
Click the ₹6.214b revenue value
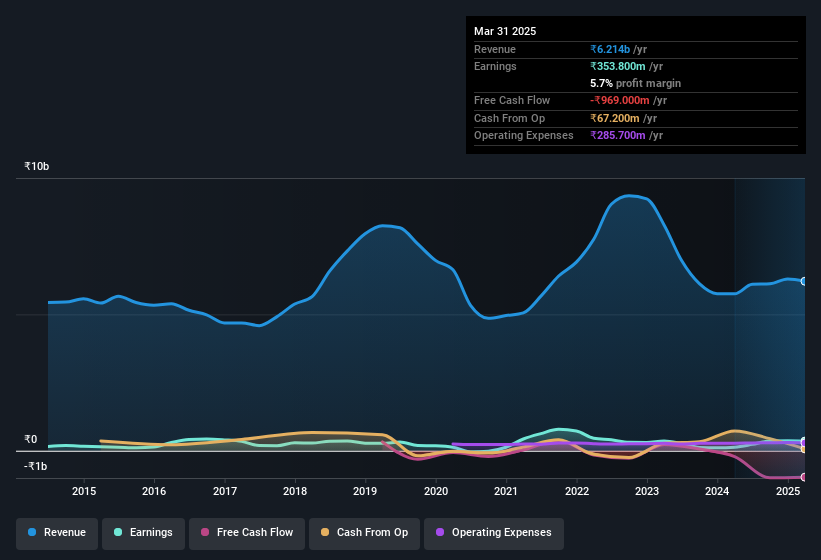click(x=610, y=49)
